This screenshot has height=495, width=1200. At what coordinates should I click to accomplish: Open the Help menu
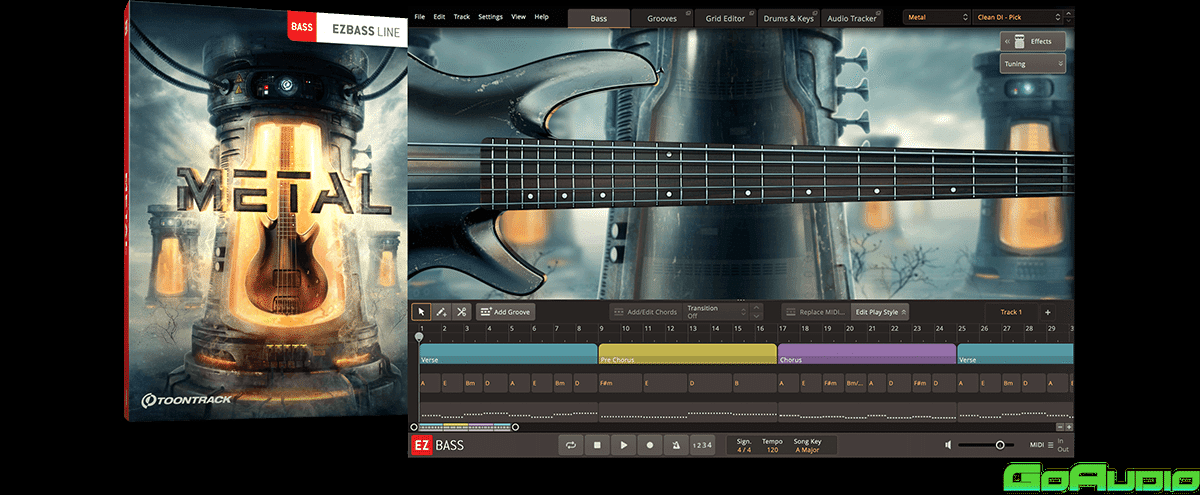point(541,17)
